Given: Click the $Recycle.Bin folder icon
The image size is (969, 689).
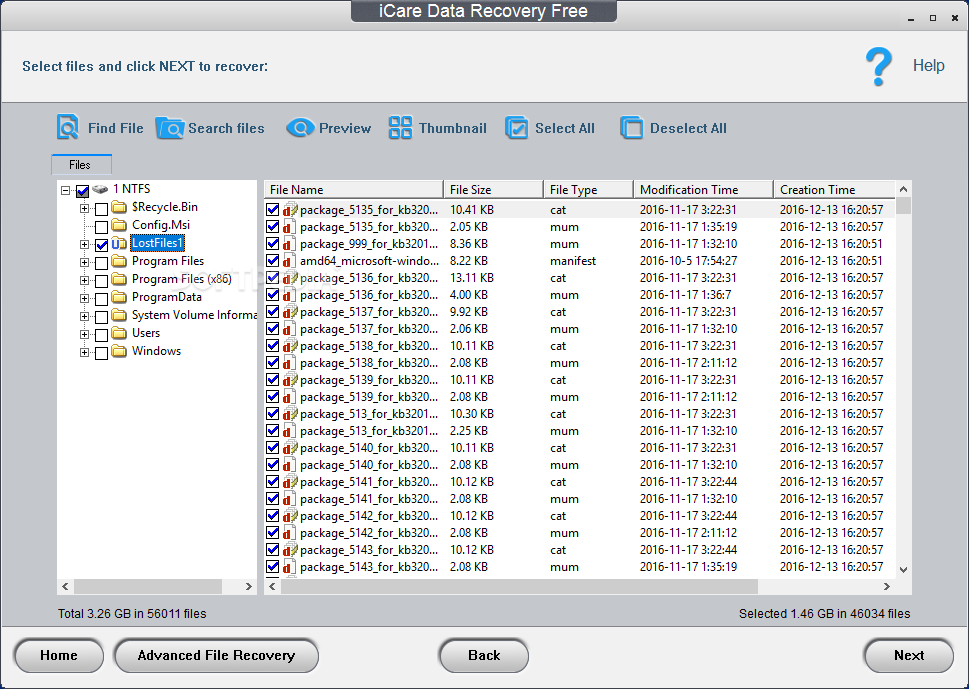Looking at the screenshot, I should (119, 207).
